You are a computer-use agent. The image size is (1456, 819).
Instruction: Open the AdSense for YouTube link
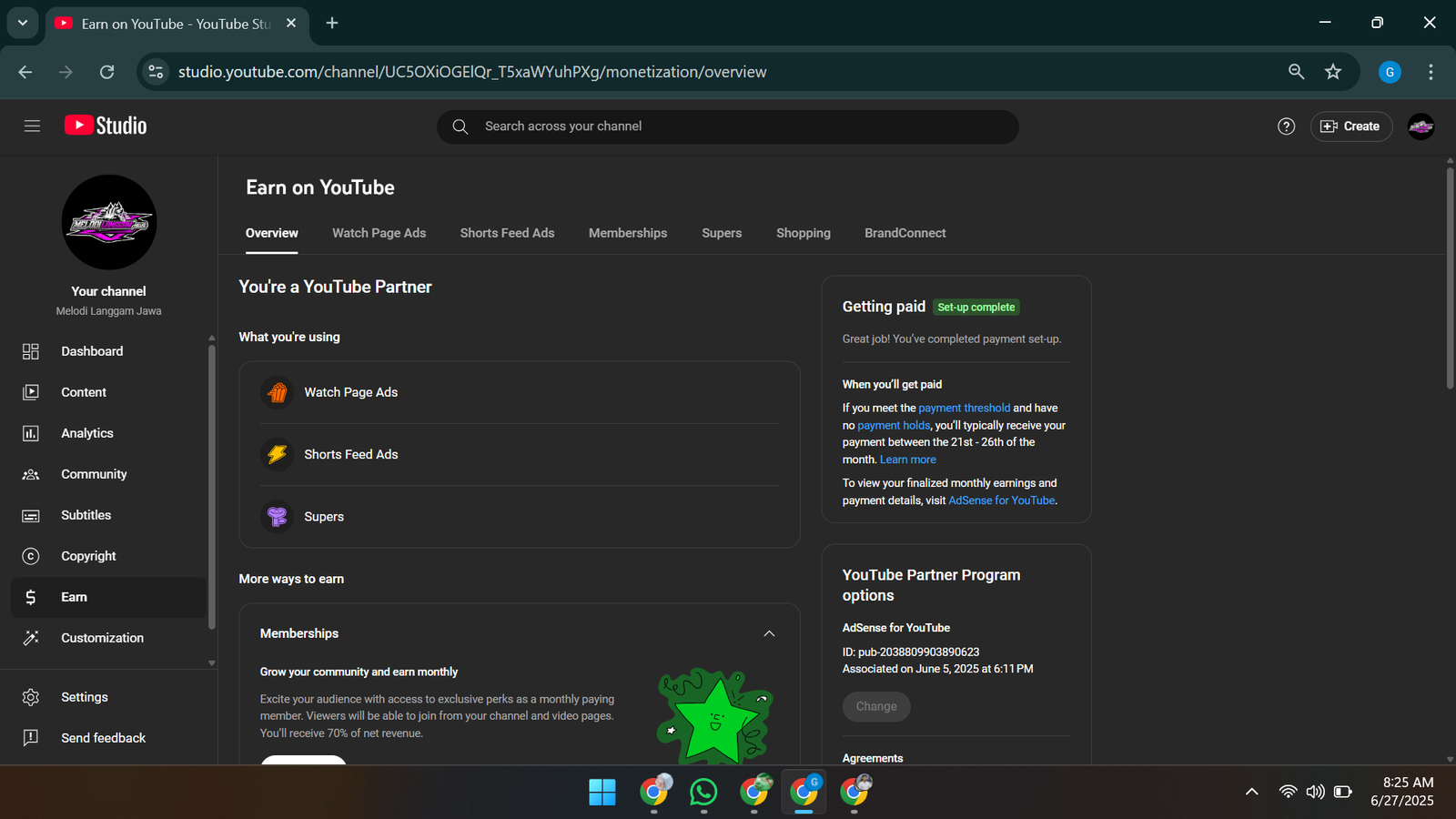tap(1002, 500)
